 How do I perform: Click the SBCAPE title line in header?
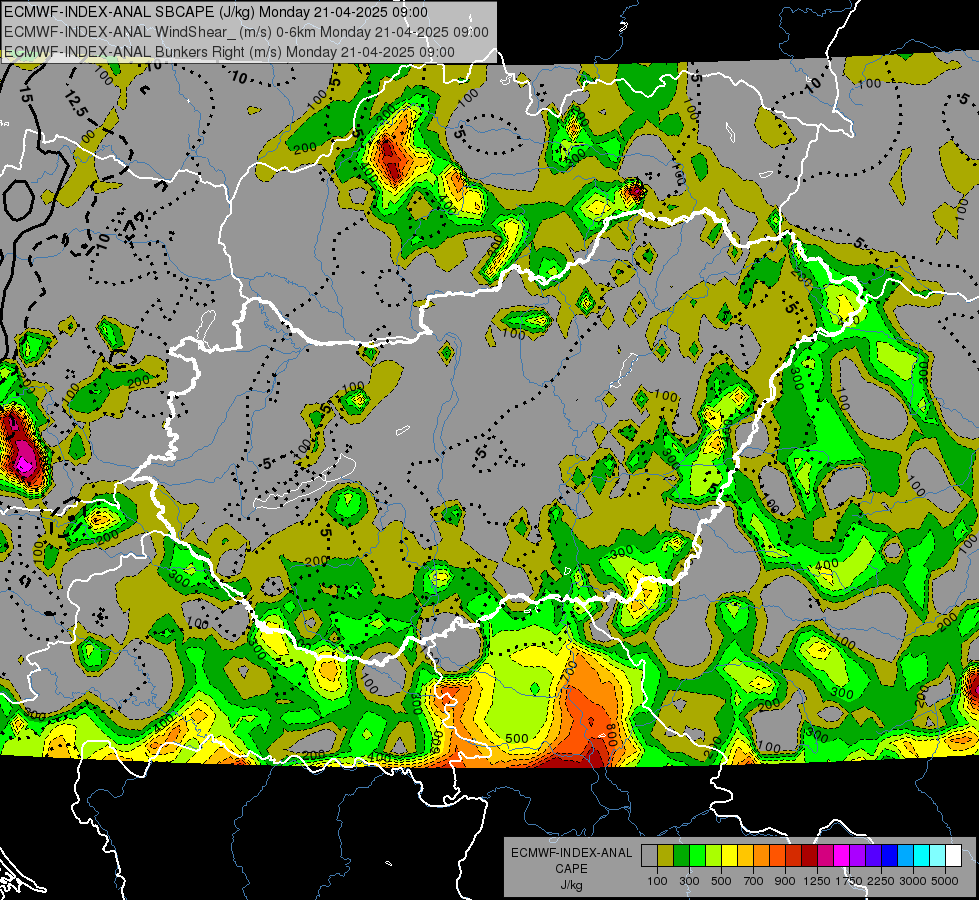point(216,12)
